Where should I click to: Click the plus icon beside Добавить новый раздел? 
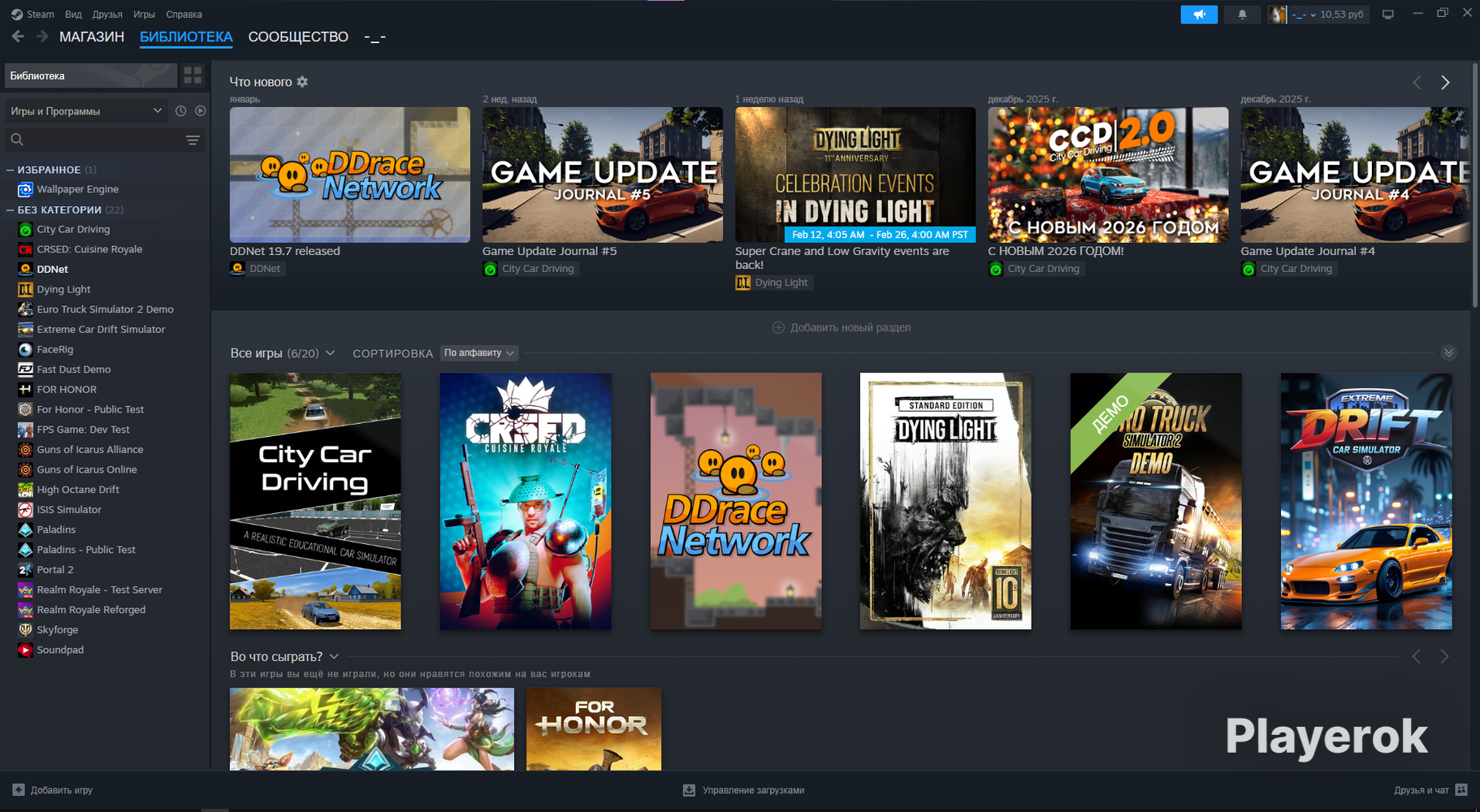click(778, 327)
